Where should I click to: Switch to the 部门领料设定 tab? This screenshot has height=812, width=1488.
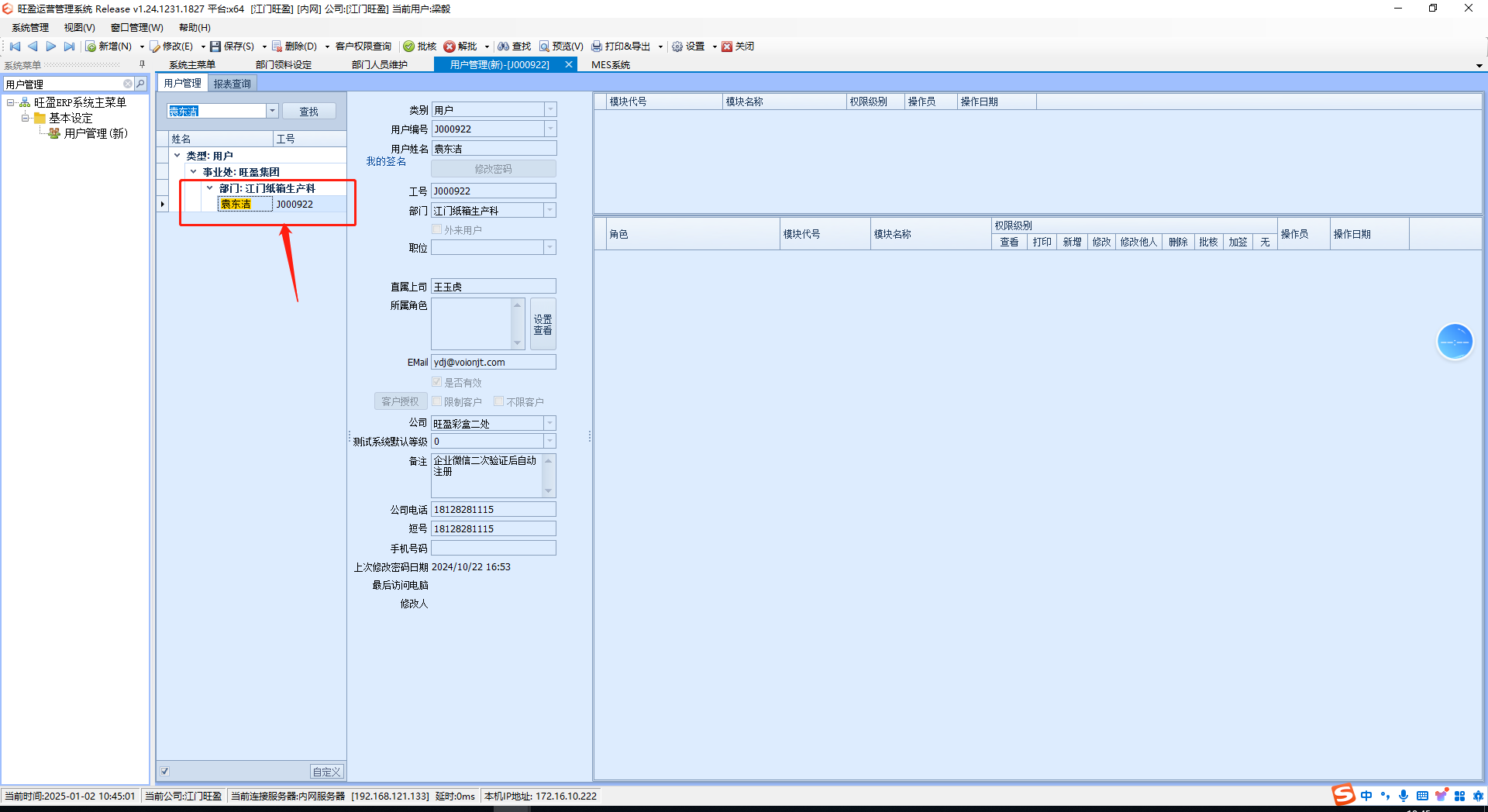[284, 65]
